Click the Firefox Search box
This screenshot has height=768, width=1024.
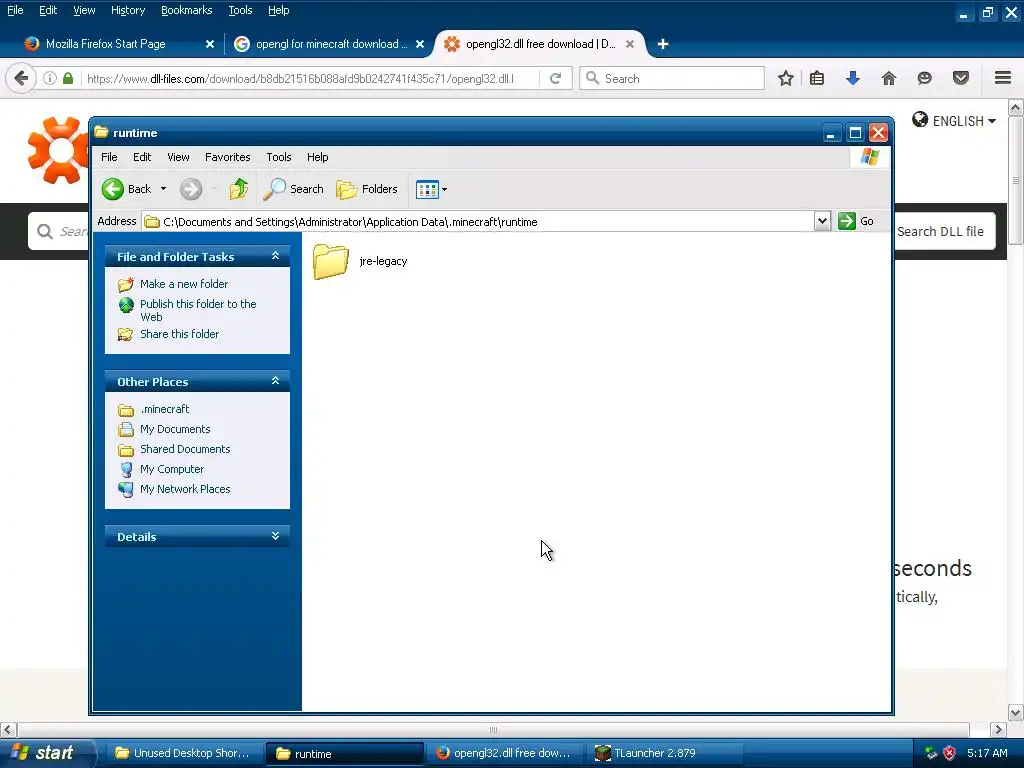click(x=672, y=79)
